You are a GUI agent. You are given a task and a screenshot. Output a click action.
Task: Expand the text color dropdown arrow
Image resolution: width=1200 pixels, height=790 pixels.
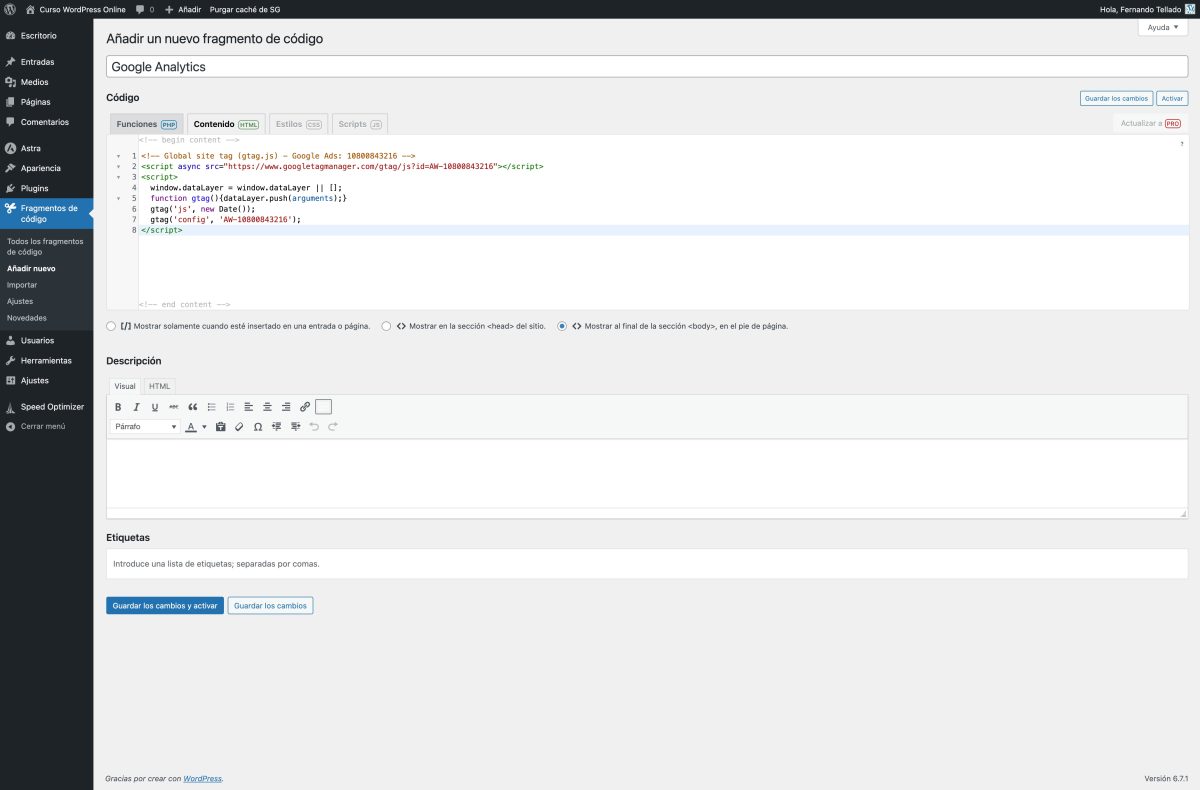click(x=204, y=426)
